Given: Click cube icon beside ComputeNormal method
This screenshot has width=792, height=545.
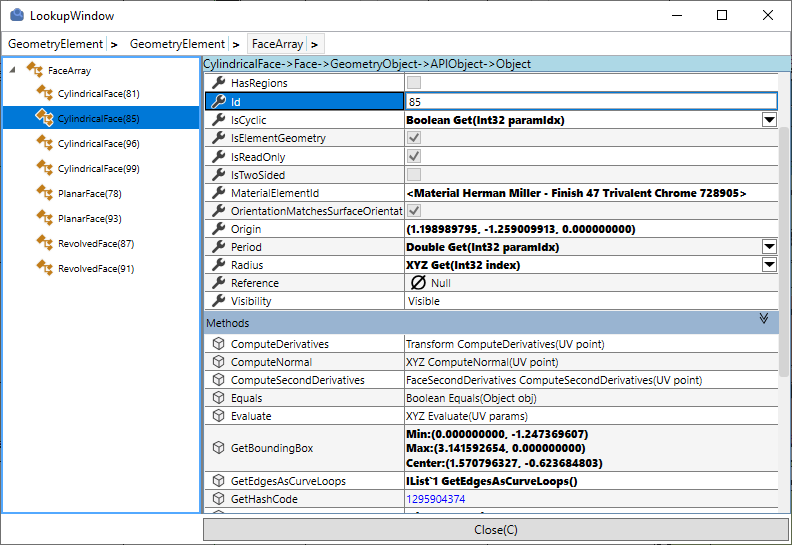Looking at the screenshot, I should point(218,362).
